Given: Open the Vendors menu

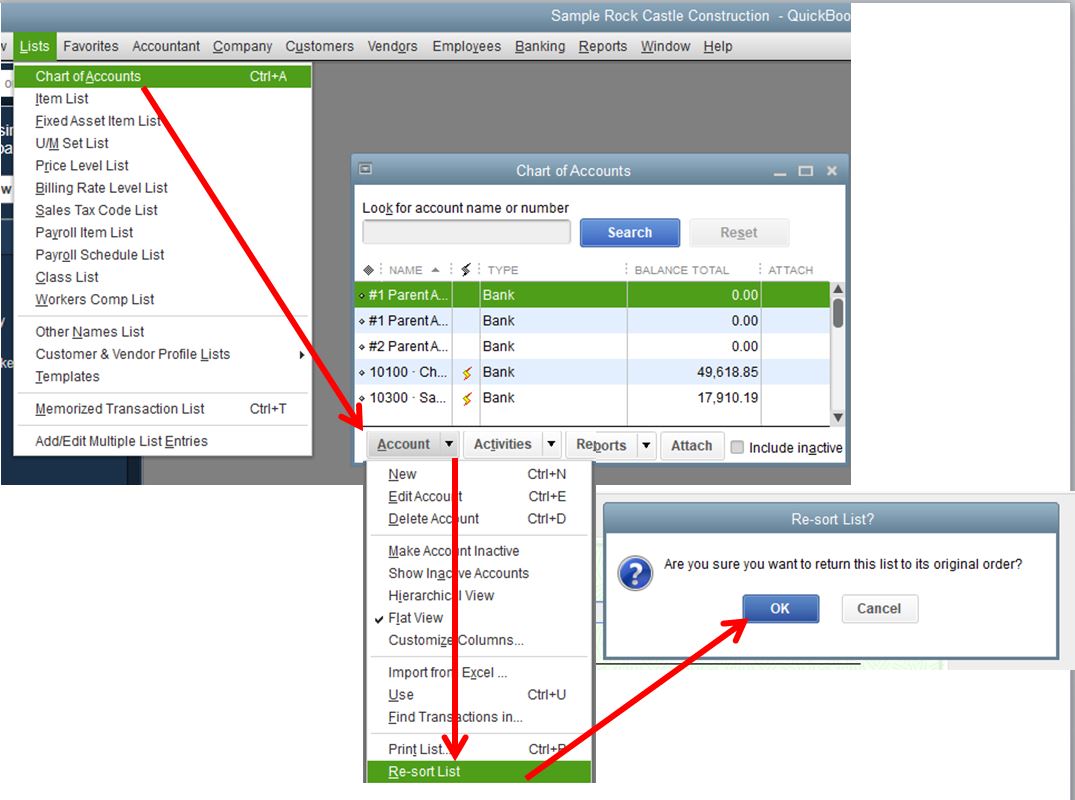Looking at the screenshot, I should click(392, 46).
